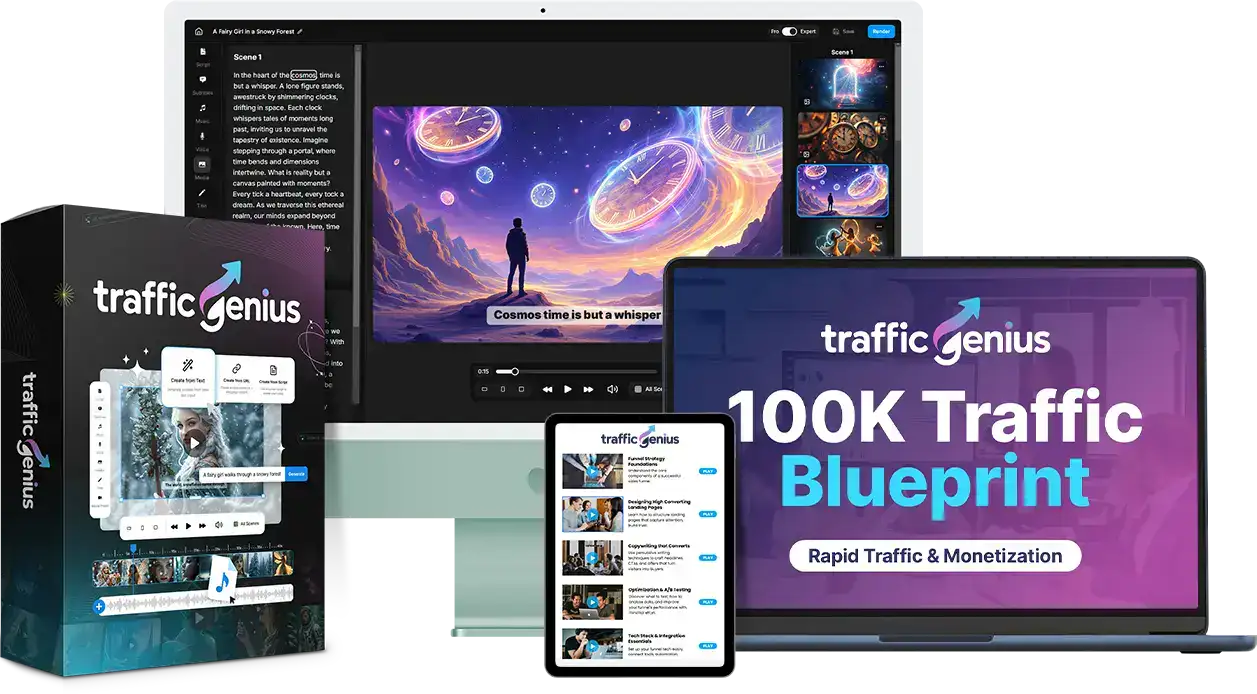Tick All Scenes checkbox in box player
This screenshot has height=694, width=1257.
click(x=235, y=523)
